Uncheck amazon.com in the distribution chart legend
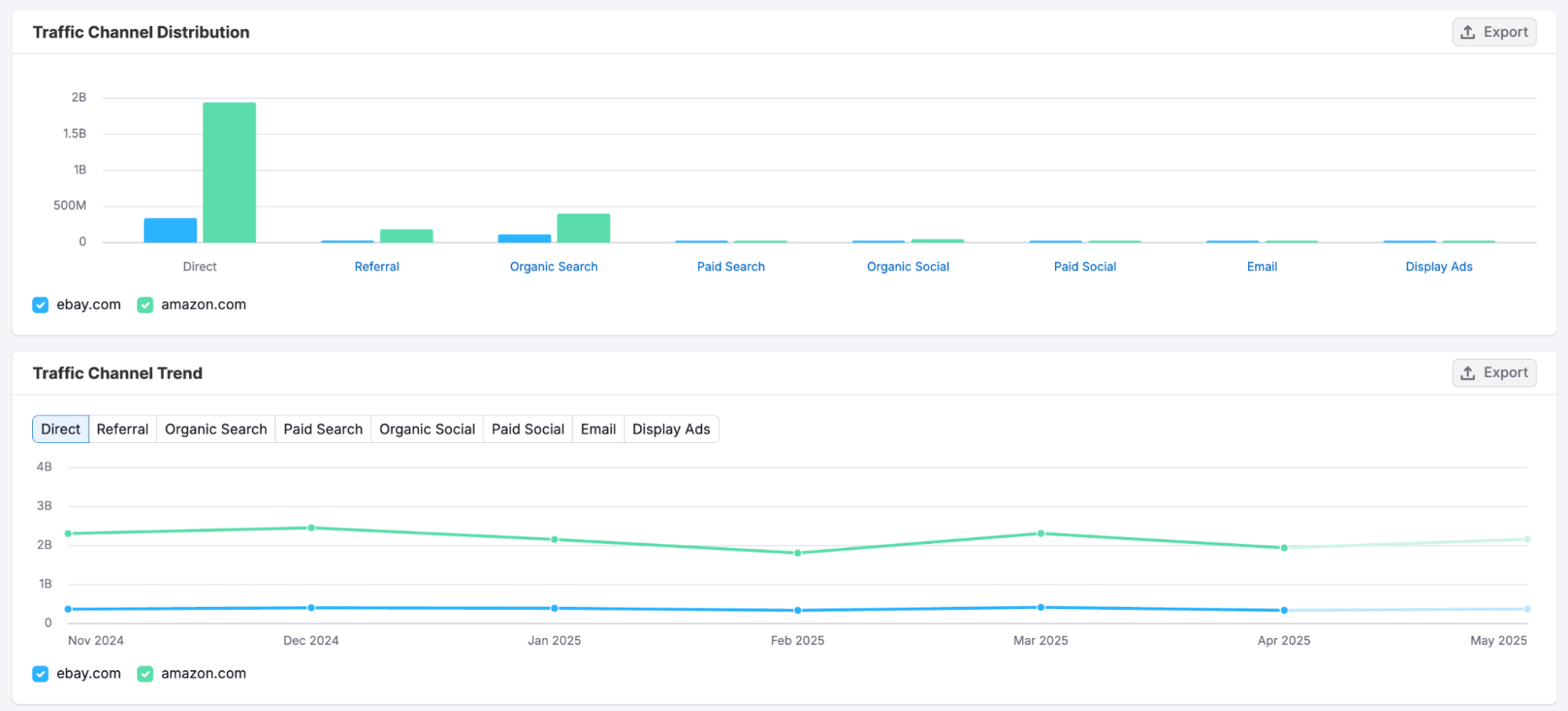The height and width of the screenshot is (711, 1568). (x=144, y=305)
